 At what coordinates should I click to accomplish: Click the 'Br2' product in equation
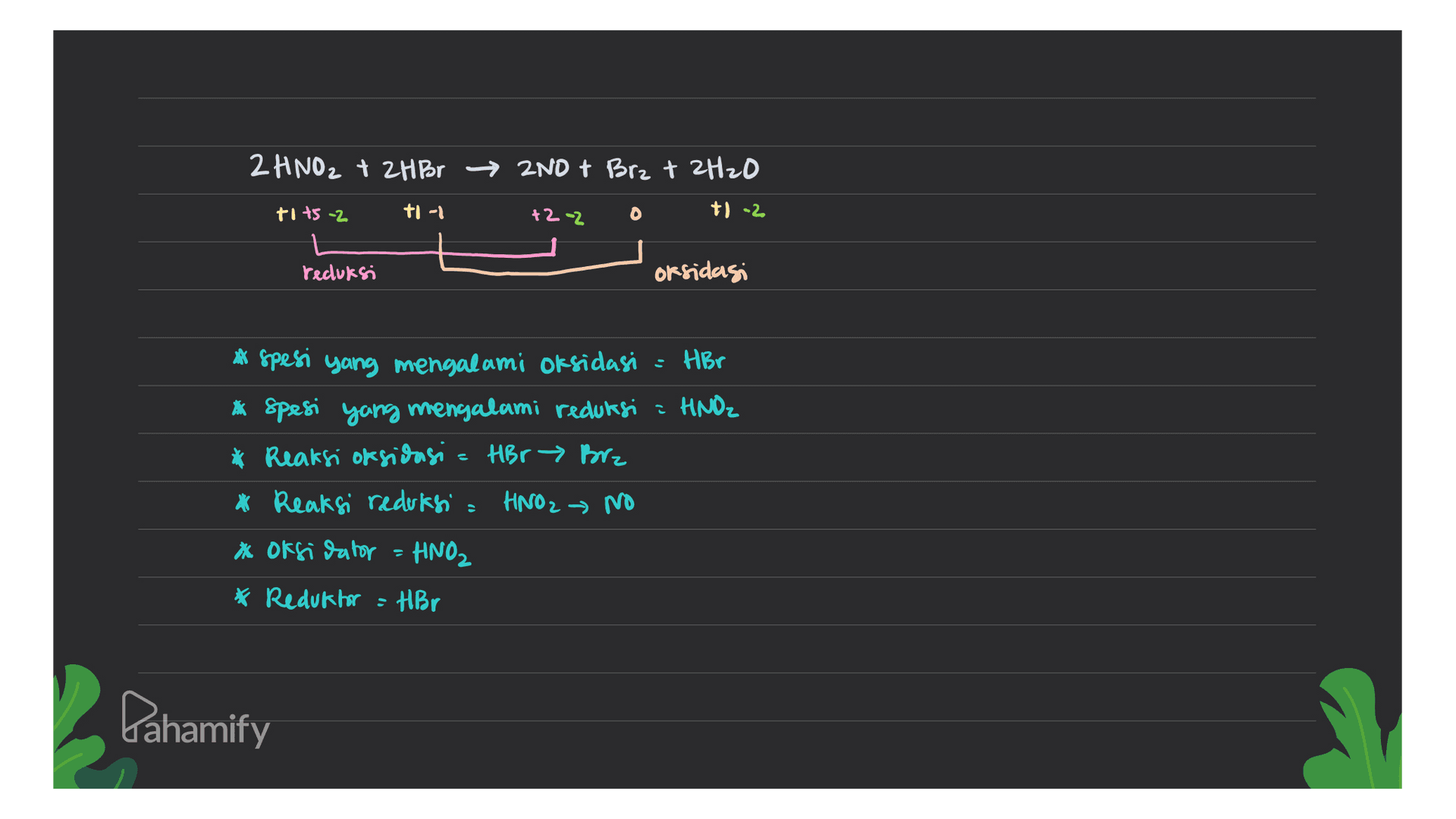click(627, 168)
